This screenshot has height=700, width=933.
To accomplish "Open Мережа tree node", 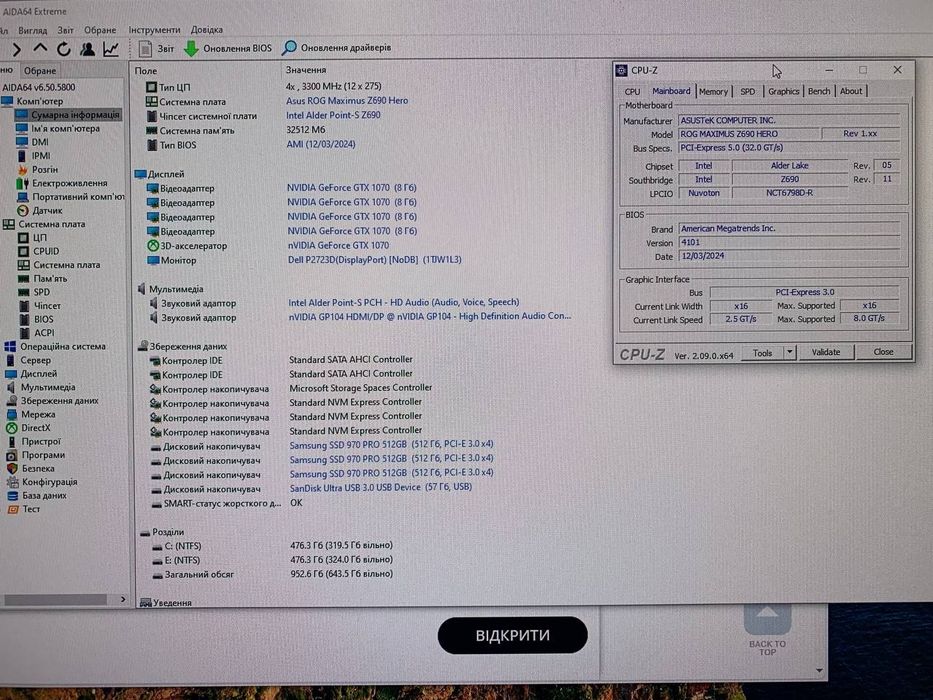I will [30, 414].
